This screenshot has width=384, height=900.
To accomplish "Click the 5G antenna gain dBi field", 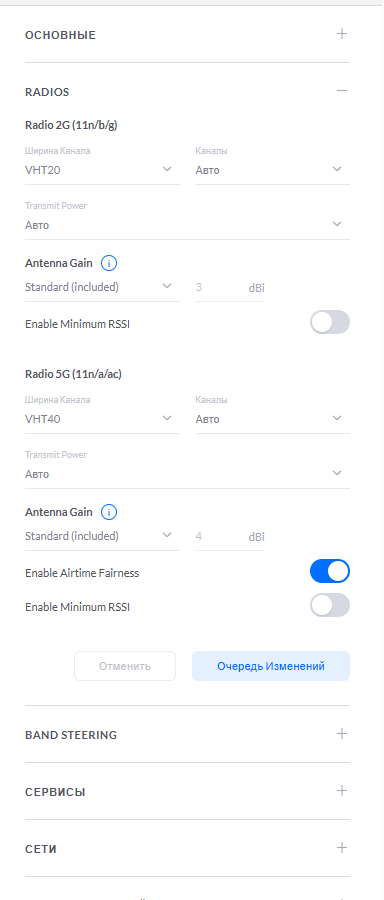I will [230, 537].
